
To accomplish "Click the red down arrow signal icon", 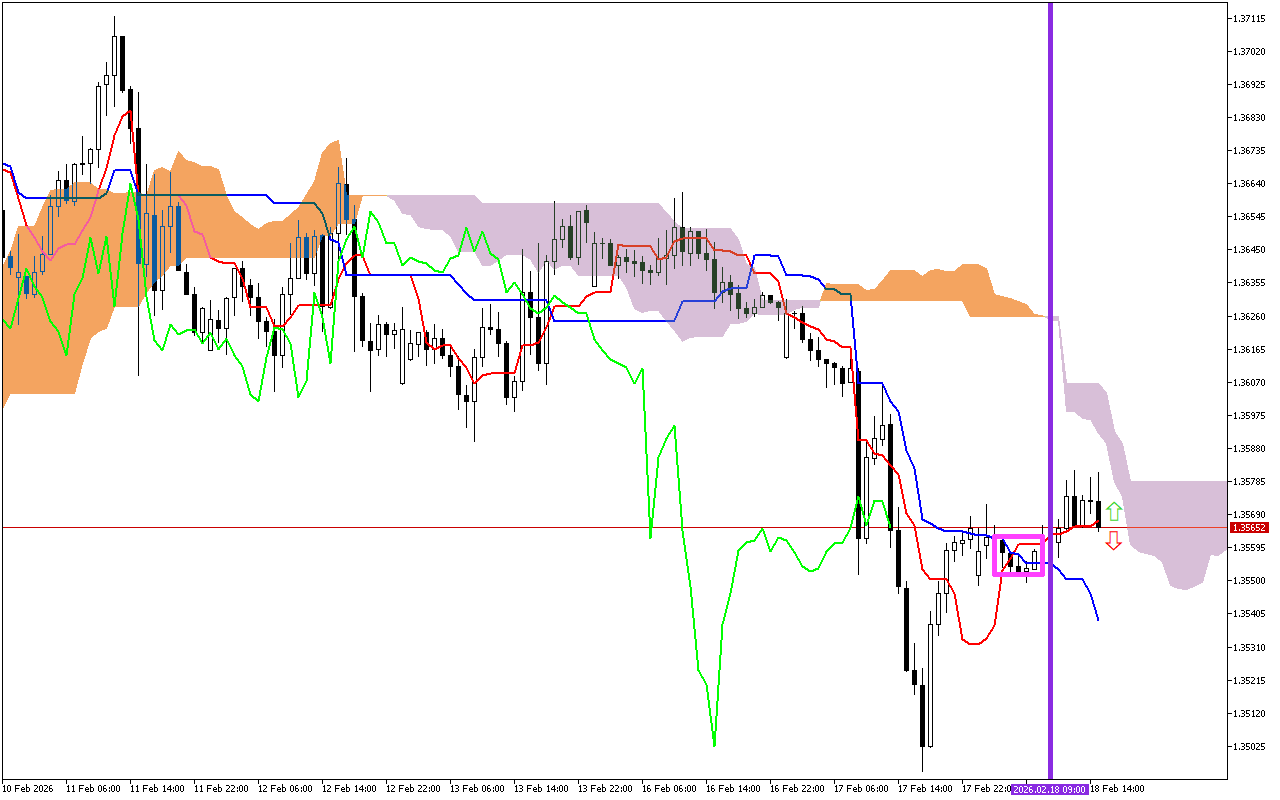I will coord(1114,540).
